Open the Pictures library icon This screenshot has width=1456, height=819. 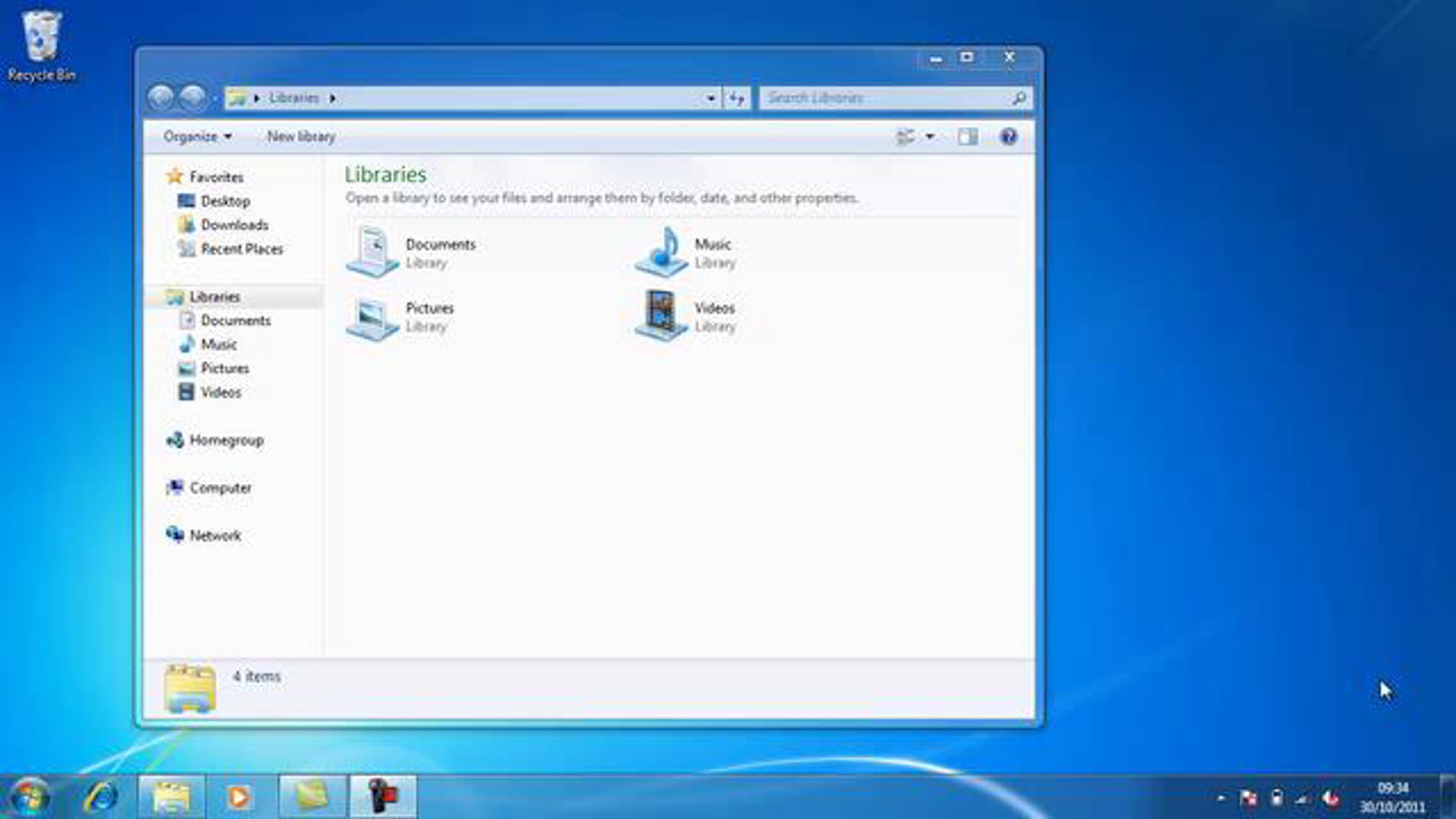pos(372,317)
